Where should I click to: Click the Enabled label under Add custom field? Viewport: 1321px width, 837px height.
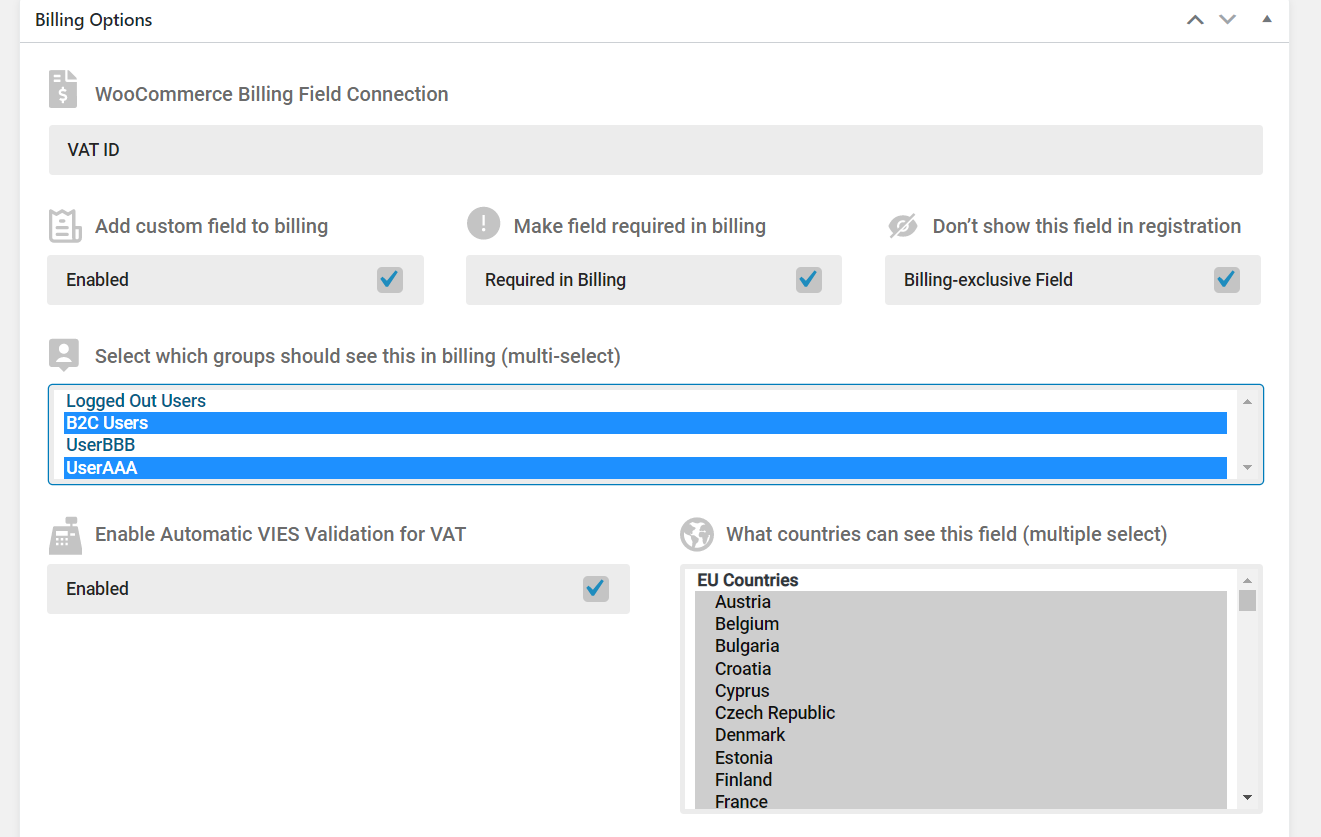pos(97,280)
